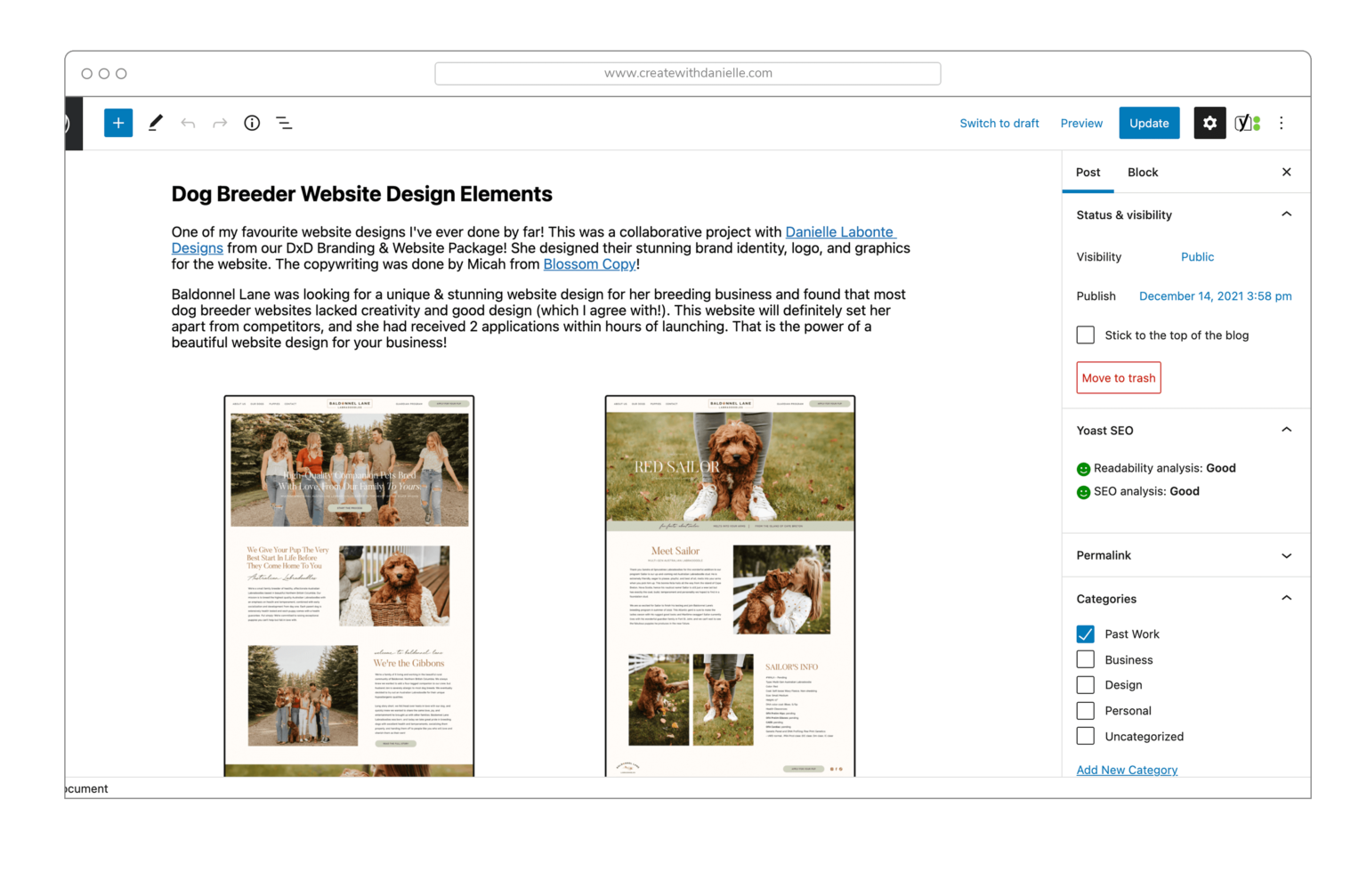
Task: Expand the Permalink section
Action: point(1286,555)
